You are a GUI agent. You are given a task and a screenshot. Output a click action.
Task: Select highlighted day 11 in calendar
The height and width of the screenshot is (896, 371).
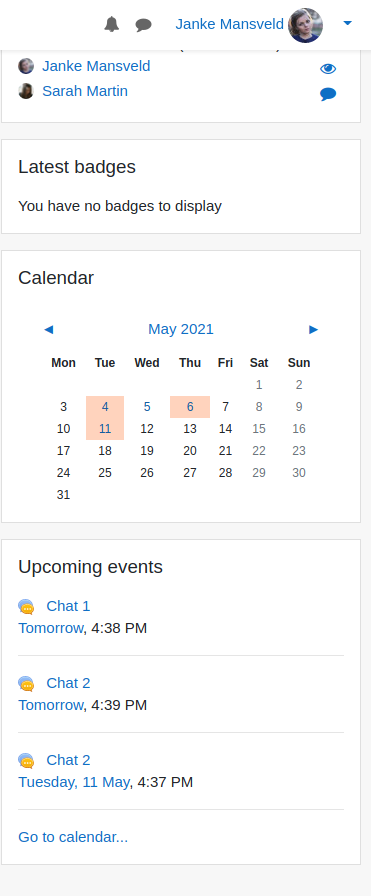pyautogui.click(x=105, y=429)
